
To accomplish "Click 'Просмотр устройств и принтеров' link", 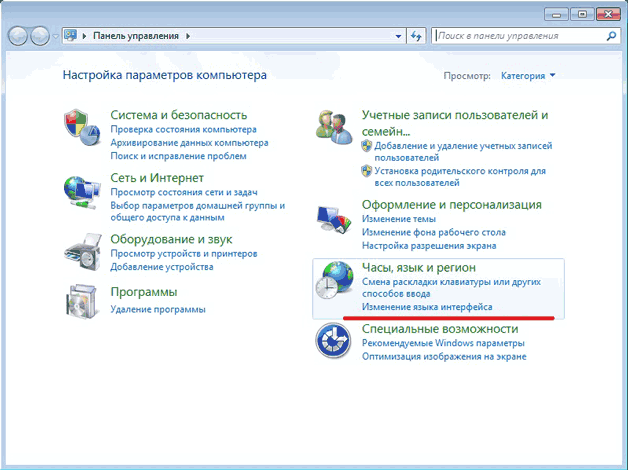I will [x=184, y=253].
